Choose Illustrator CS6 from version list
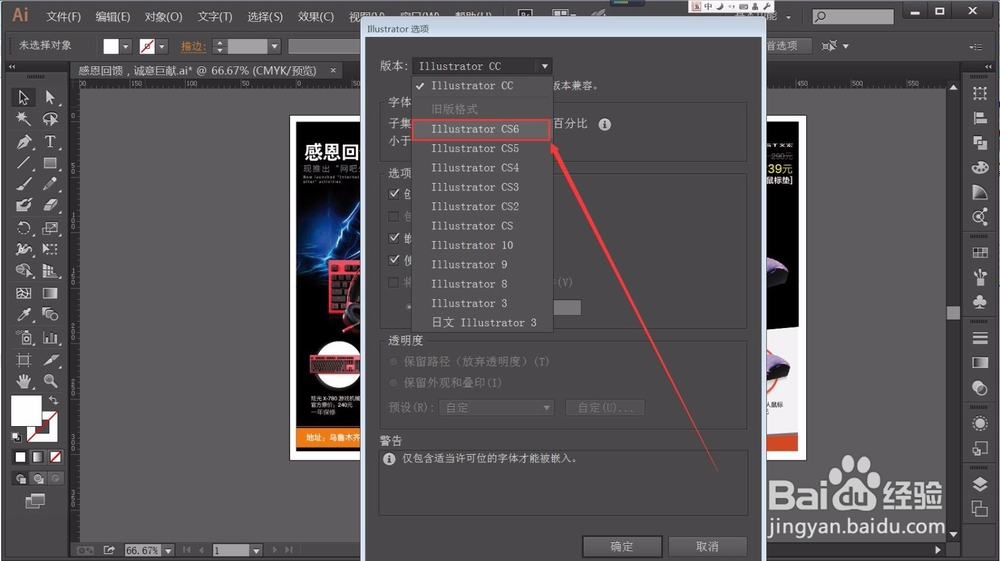1000x561 pixels. (482, 129)
